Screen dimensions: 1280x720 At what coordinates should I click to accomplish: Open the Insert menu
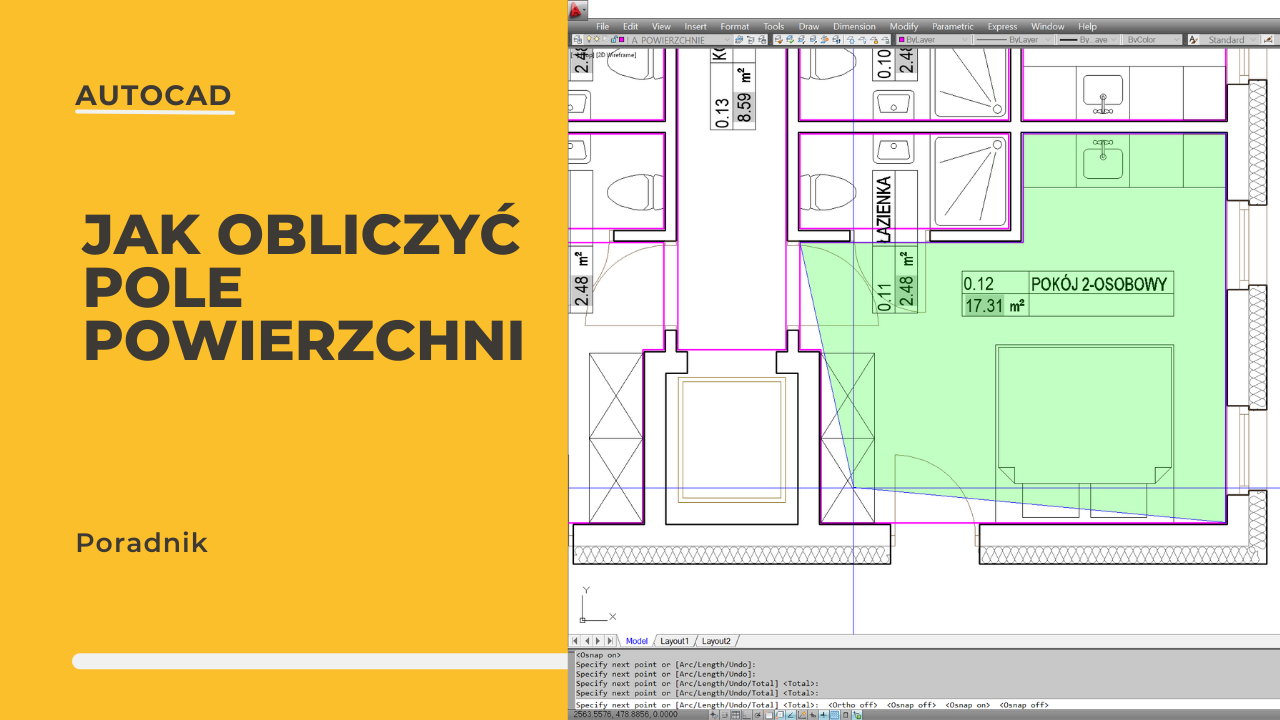(695, 26)
